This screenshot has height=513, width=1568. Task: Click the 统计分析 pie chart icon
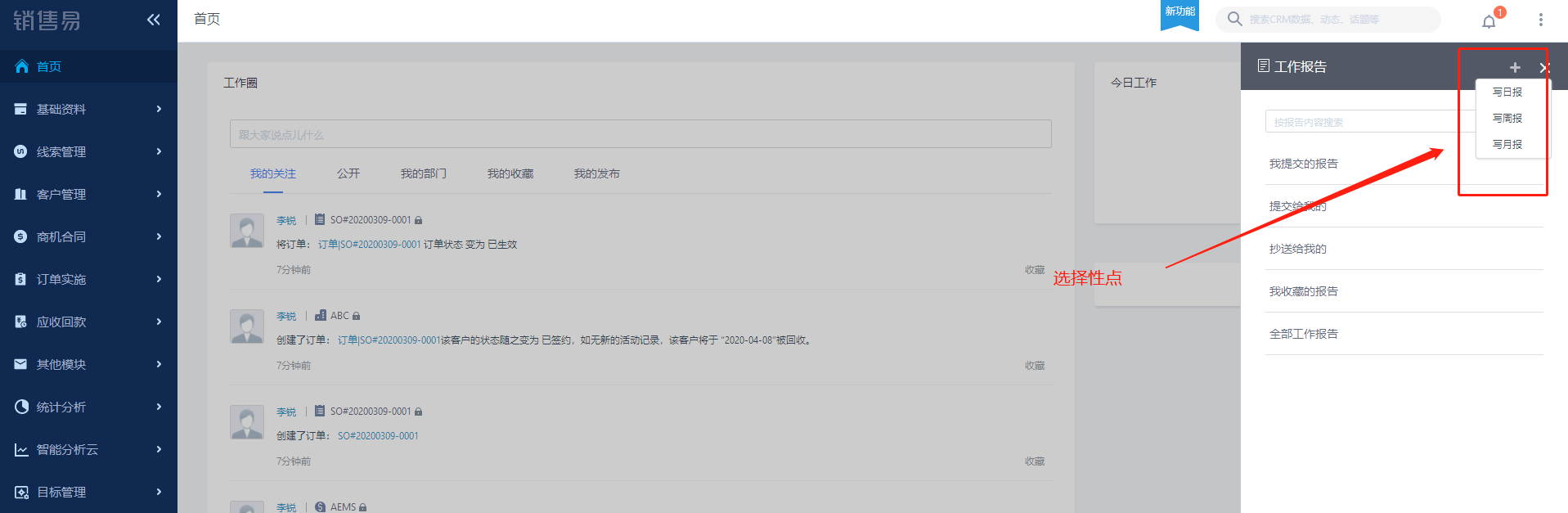pos(21,407)
